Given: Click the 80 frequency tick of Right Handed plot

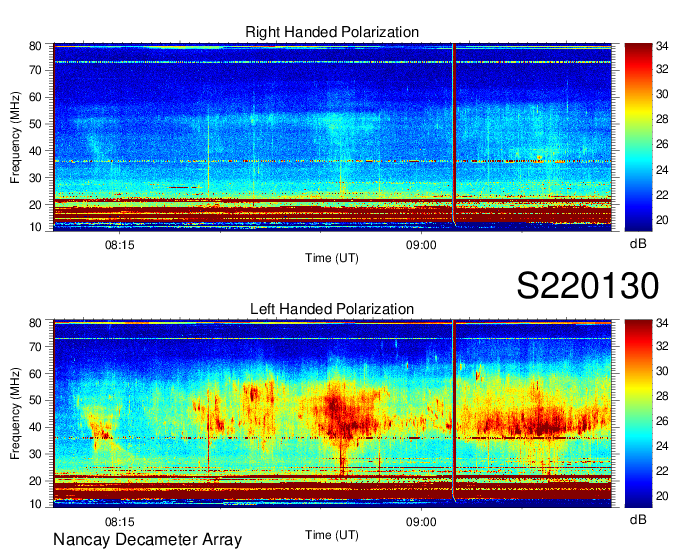Looking at the screenshot, I should 35,46.
